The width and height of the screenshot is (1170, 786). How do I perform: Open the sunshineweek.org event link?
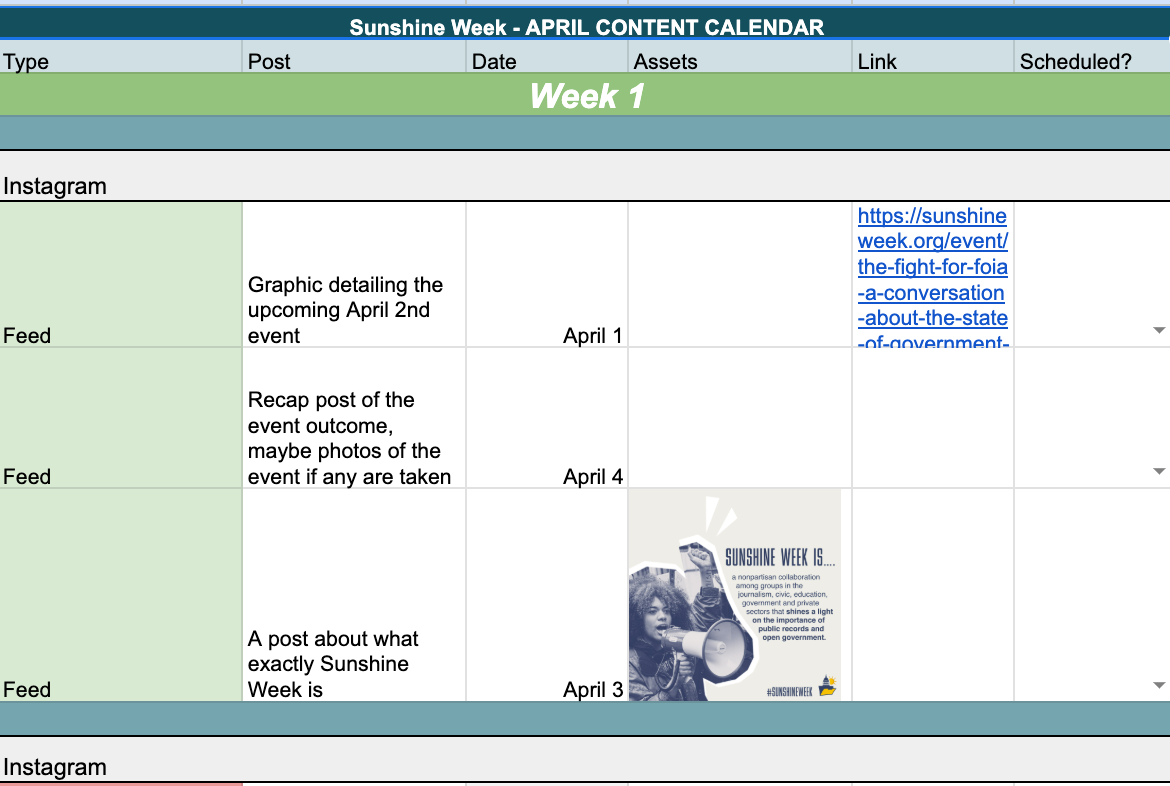click(933, 278)
